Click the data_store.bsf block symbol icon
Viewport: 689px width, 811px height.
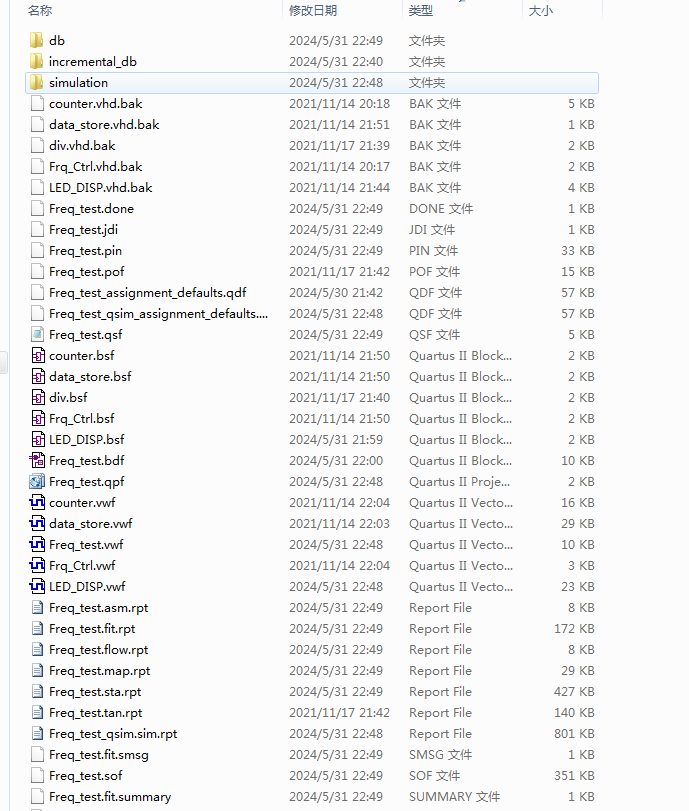38,377
